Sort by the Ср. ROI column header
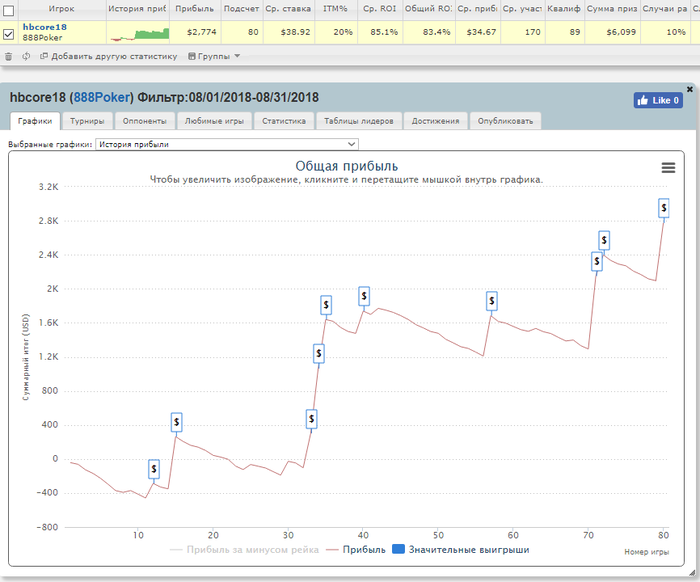 tap(379, 9)
